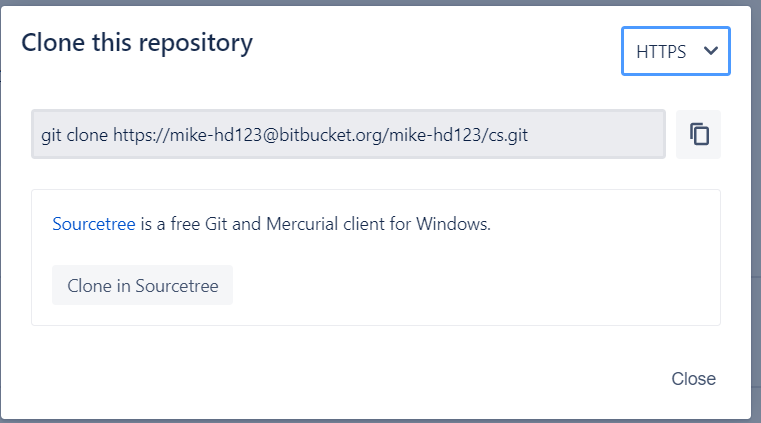The width and height of the screenshot is (761, 423).
Task: Select the git clone URL field
Action: click(348, 134)
